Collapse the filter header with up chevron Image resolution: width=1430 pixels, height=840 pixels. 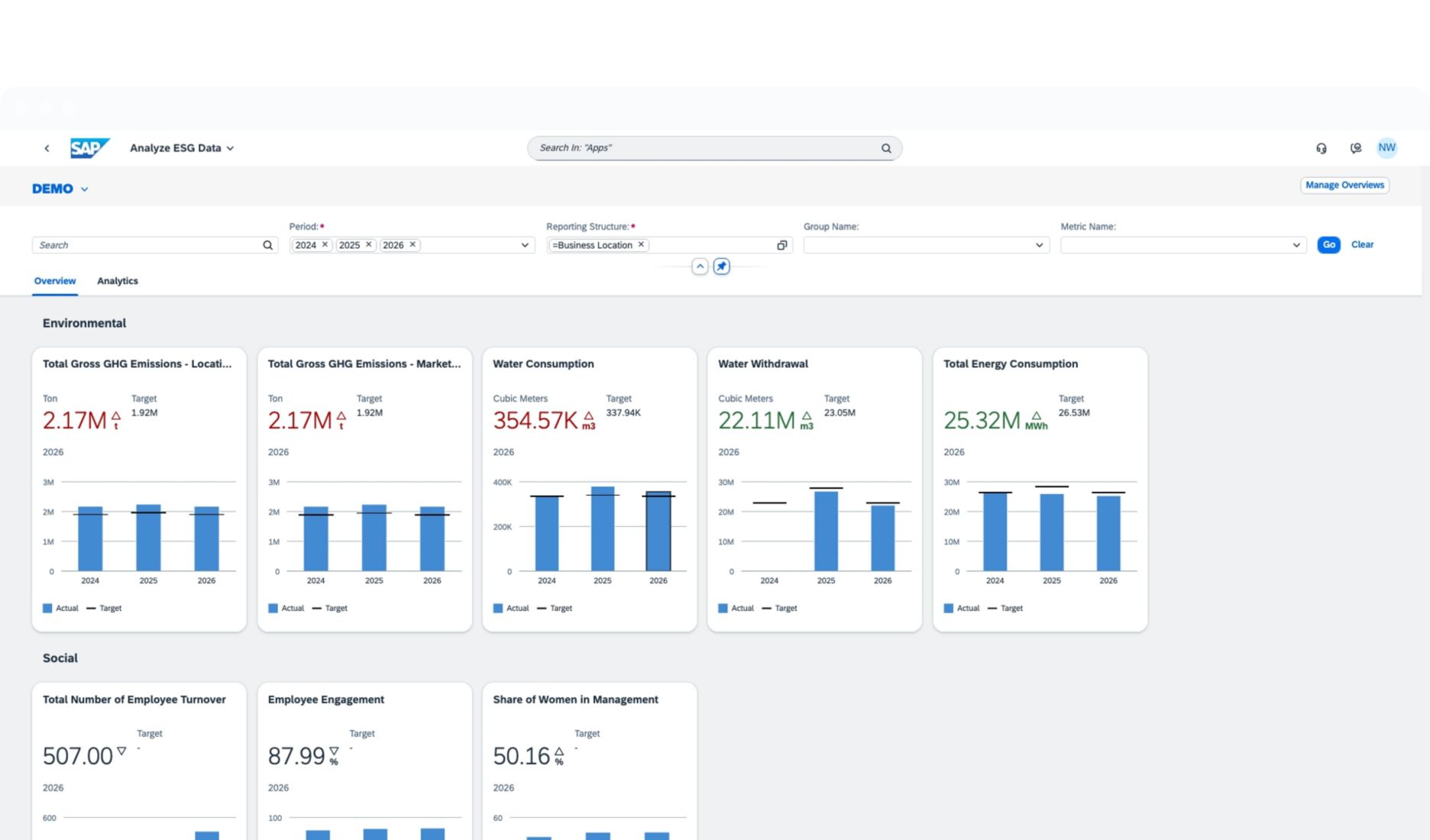[700, 267]
